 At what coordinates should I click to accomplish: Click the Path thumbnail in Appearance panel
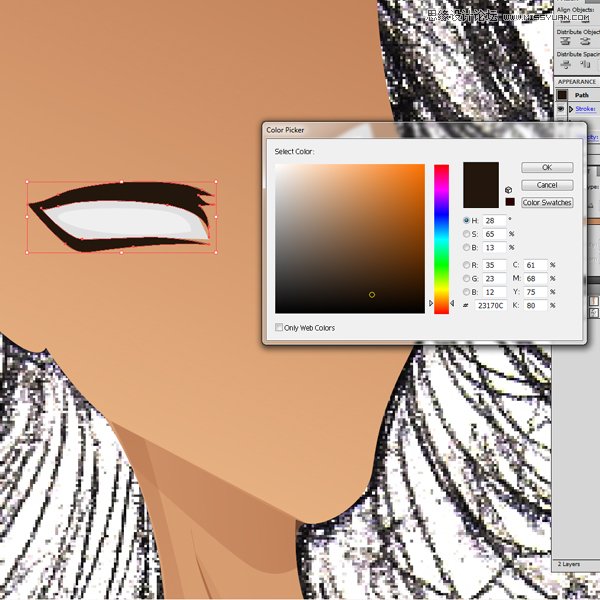[x=562, y=96]
